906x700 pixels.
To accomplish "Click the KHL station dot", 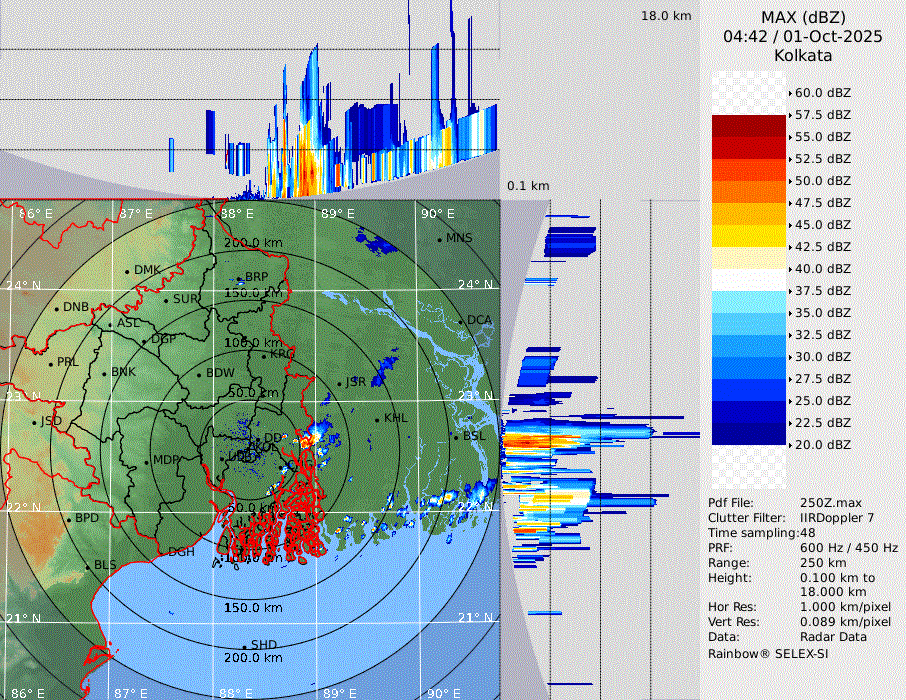I will click(377, 419).
